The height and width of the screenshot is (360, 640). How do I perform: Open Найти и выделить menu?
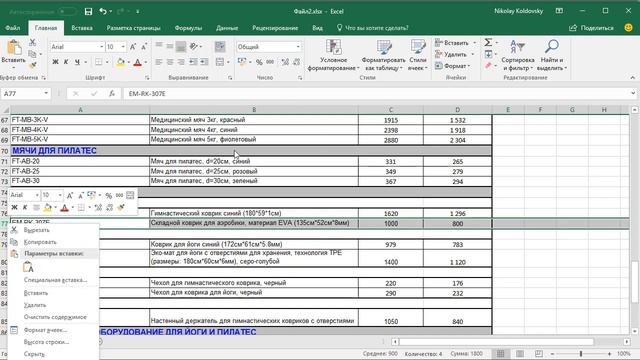point(552,55)
